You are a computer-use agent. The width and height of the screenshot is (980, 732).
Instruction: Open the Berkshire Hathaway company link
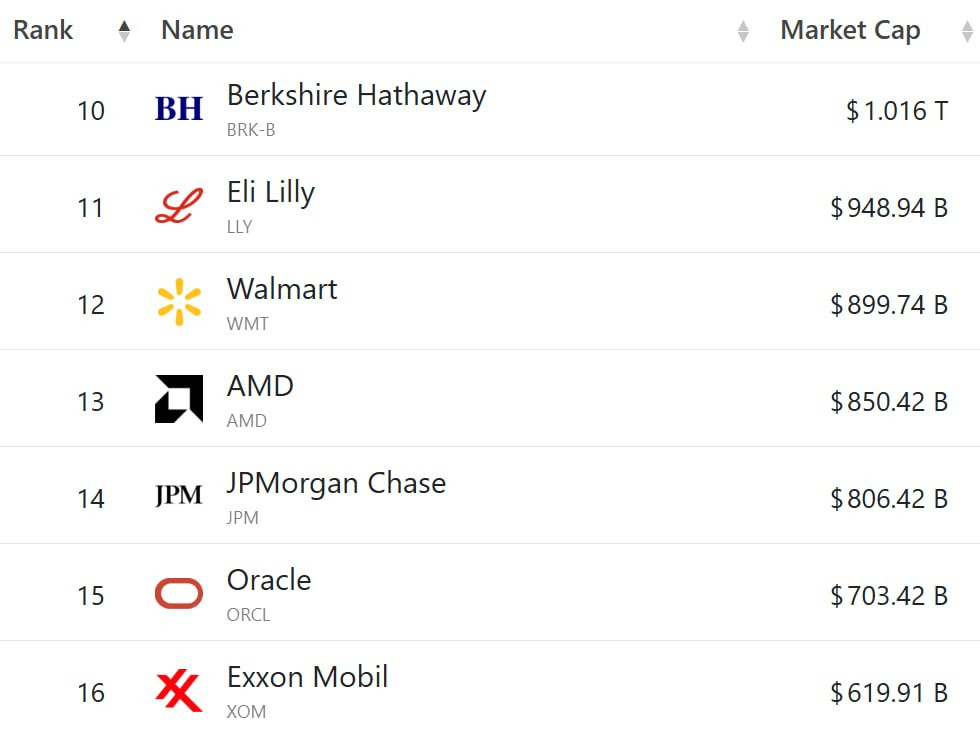pos(356,96)
